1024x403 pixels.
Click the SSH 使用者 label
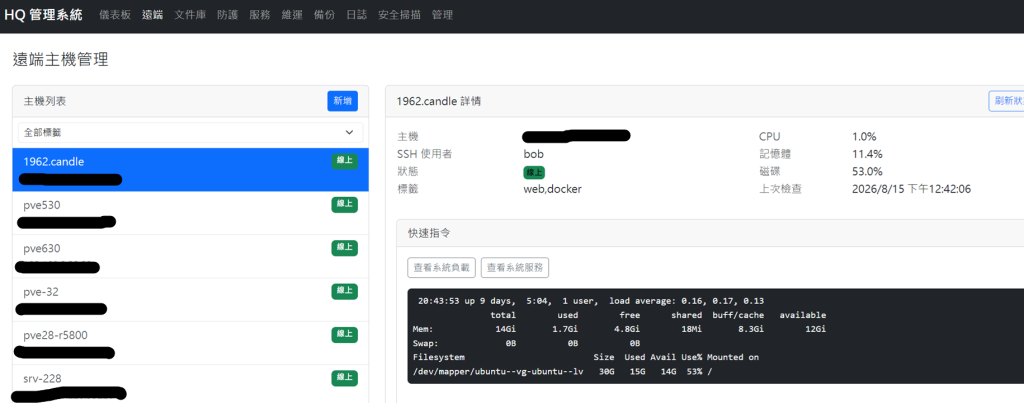pos(424,154)
